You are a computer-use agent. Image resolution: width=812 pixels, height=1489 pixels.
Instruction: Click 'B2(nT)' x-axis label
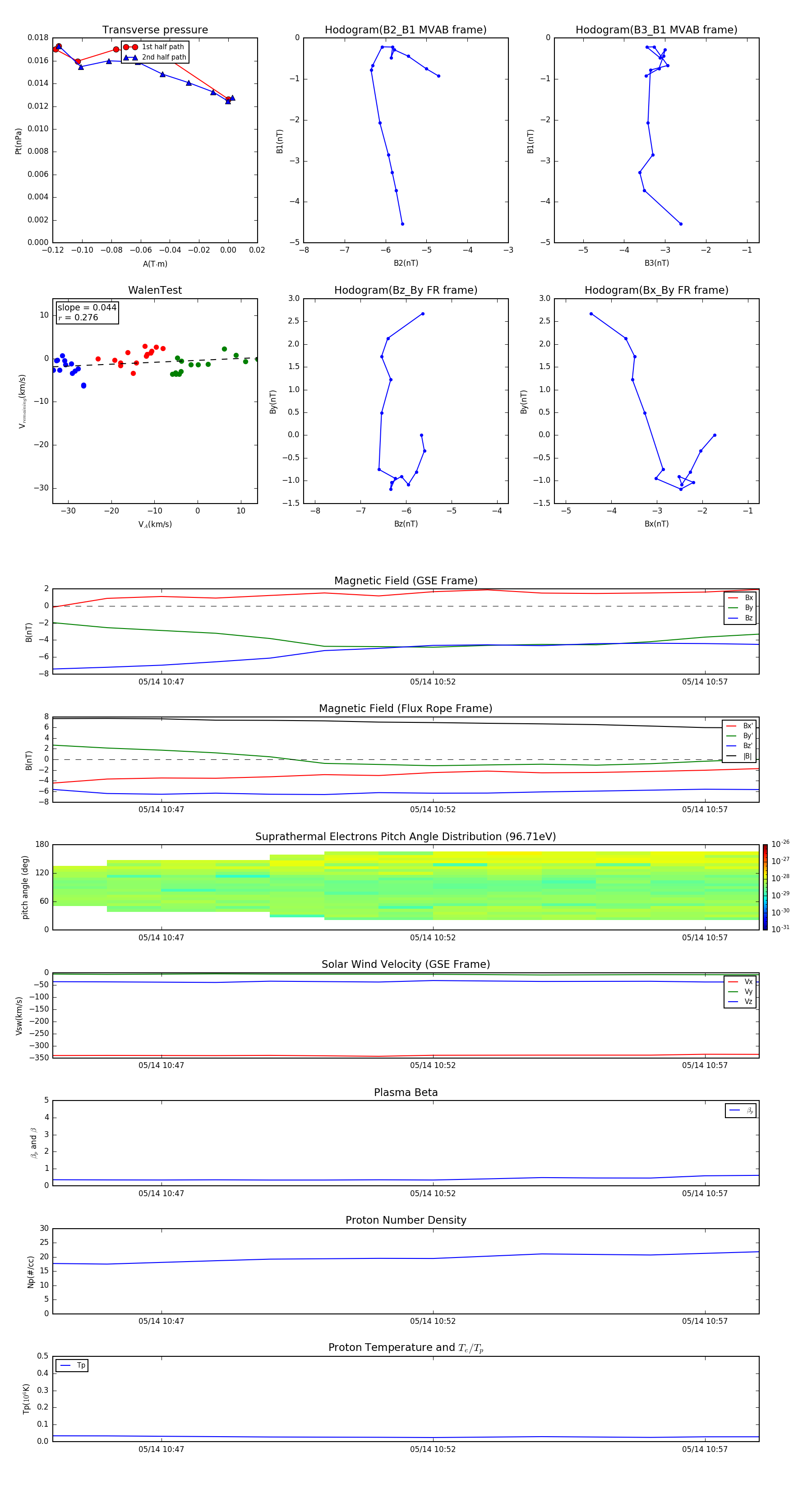[406, 263]
